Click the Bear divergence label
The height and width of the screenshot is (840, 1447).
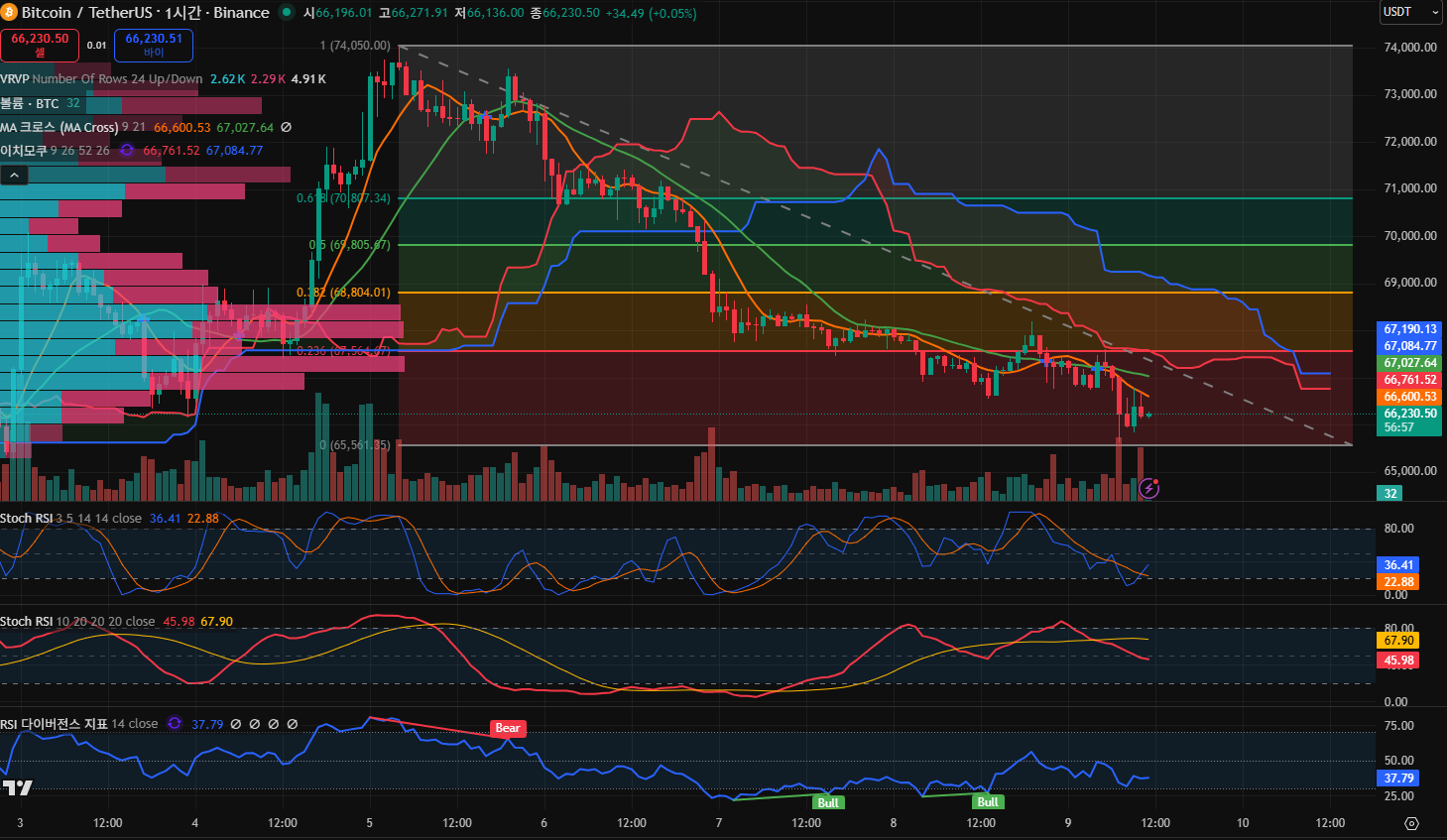[508, 728]
